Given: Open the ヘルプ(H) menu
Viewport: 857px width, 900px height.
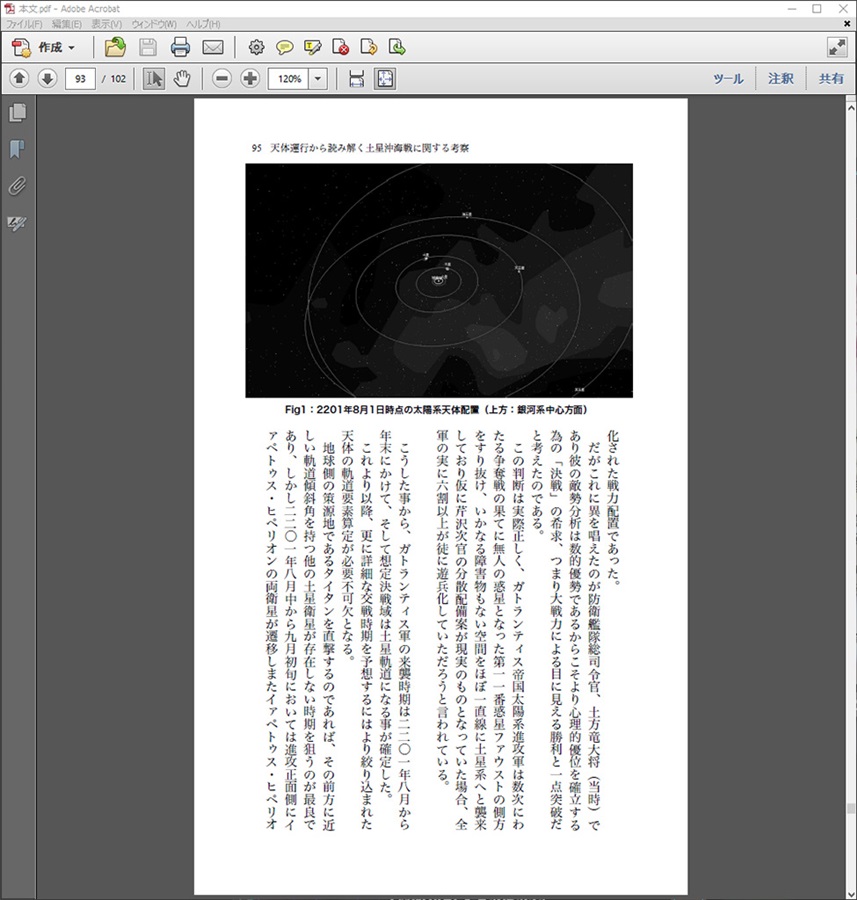Looking at the screenshot, I should click(203, 24).
